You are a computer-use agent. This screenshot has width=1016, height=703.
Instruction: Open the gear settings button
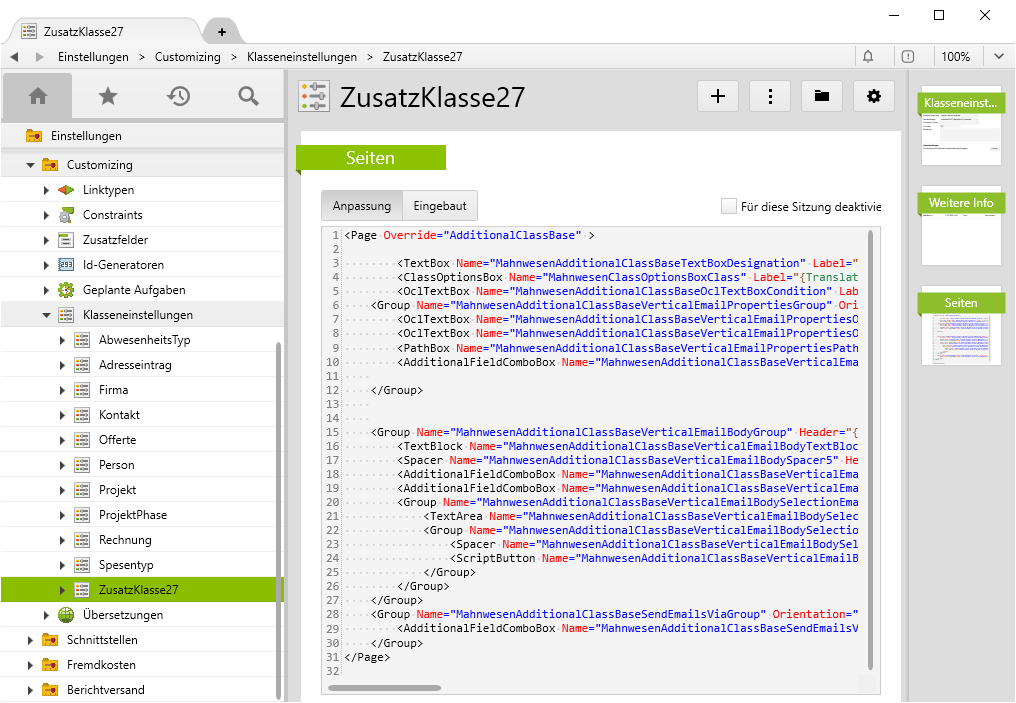pyautogui.click(x=874, y=96)
